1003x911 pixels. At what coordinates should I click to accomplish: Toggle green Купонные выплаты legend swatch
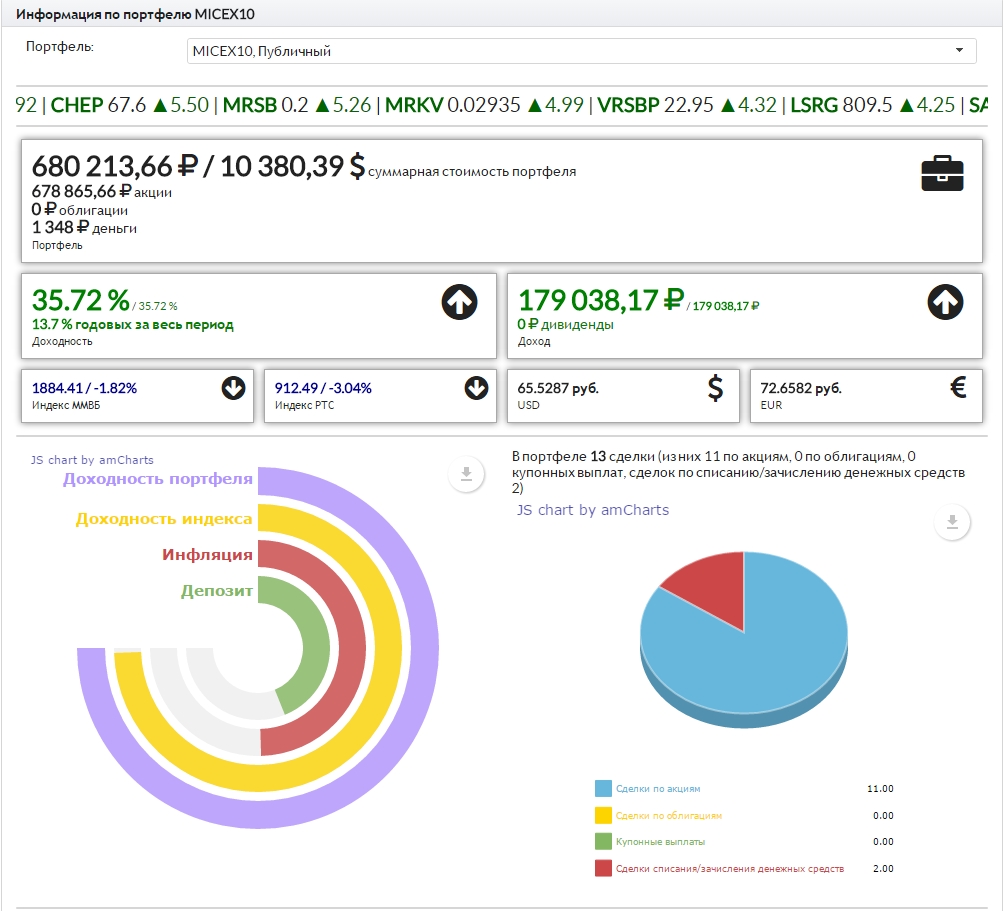[x=603, y=841]
